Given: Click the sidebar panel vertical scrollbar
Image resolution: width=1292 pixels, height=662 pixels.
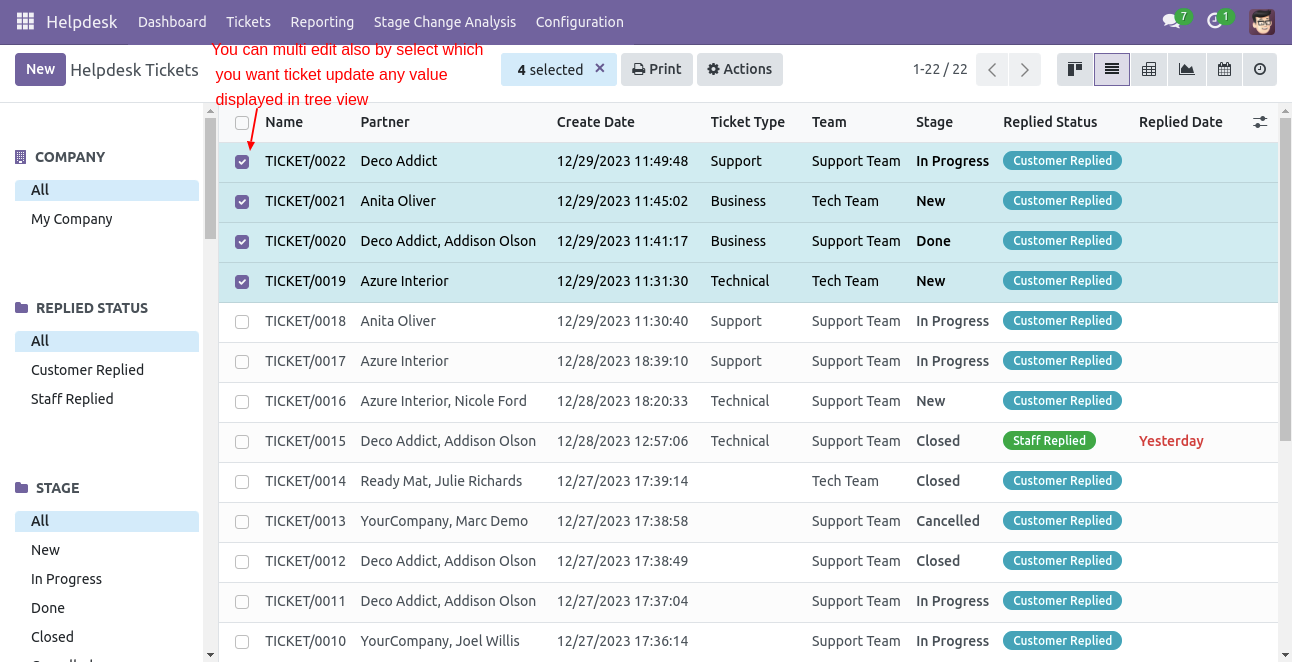Looking at the screenshot, I should pyautogui.click(x=210, y=178).
